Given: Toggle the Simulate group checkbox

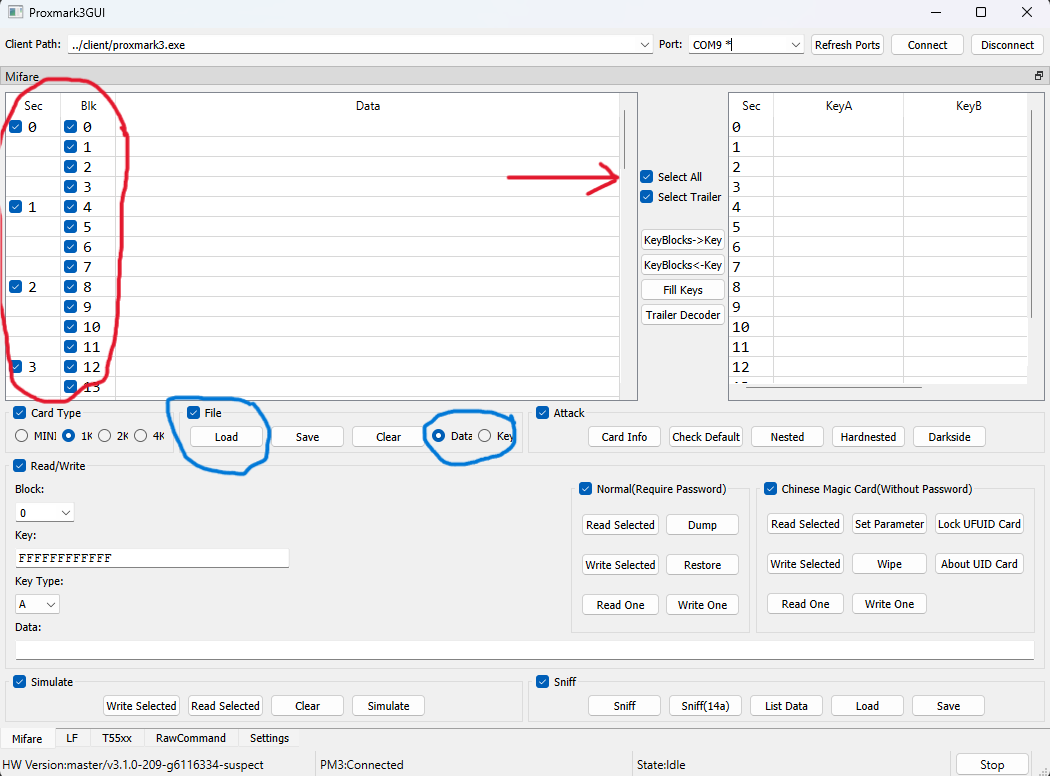Looking at the screenshot, I should tap(19, 682).
